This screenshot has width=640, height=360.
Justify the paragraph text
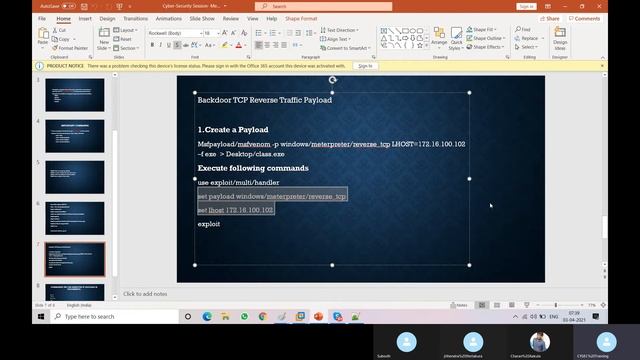click(x=284, y=45)
